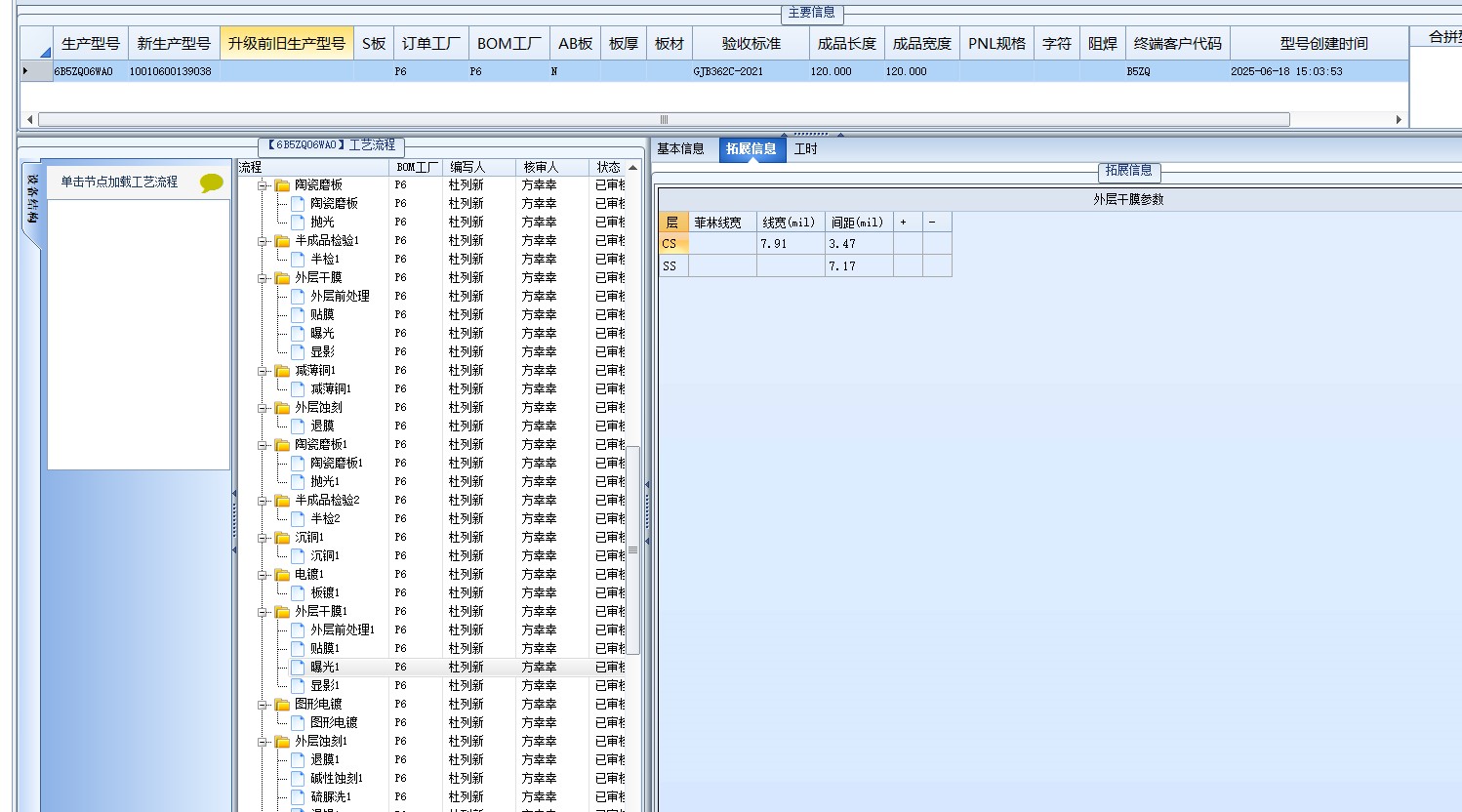The image size is (1462, 812).
Task: Collapse the 外层干膜 tree node
Action: (263, 278)
